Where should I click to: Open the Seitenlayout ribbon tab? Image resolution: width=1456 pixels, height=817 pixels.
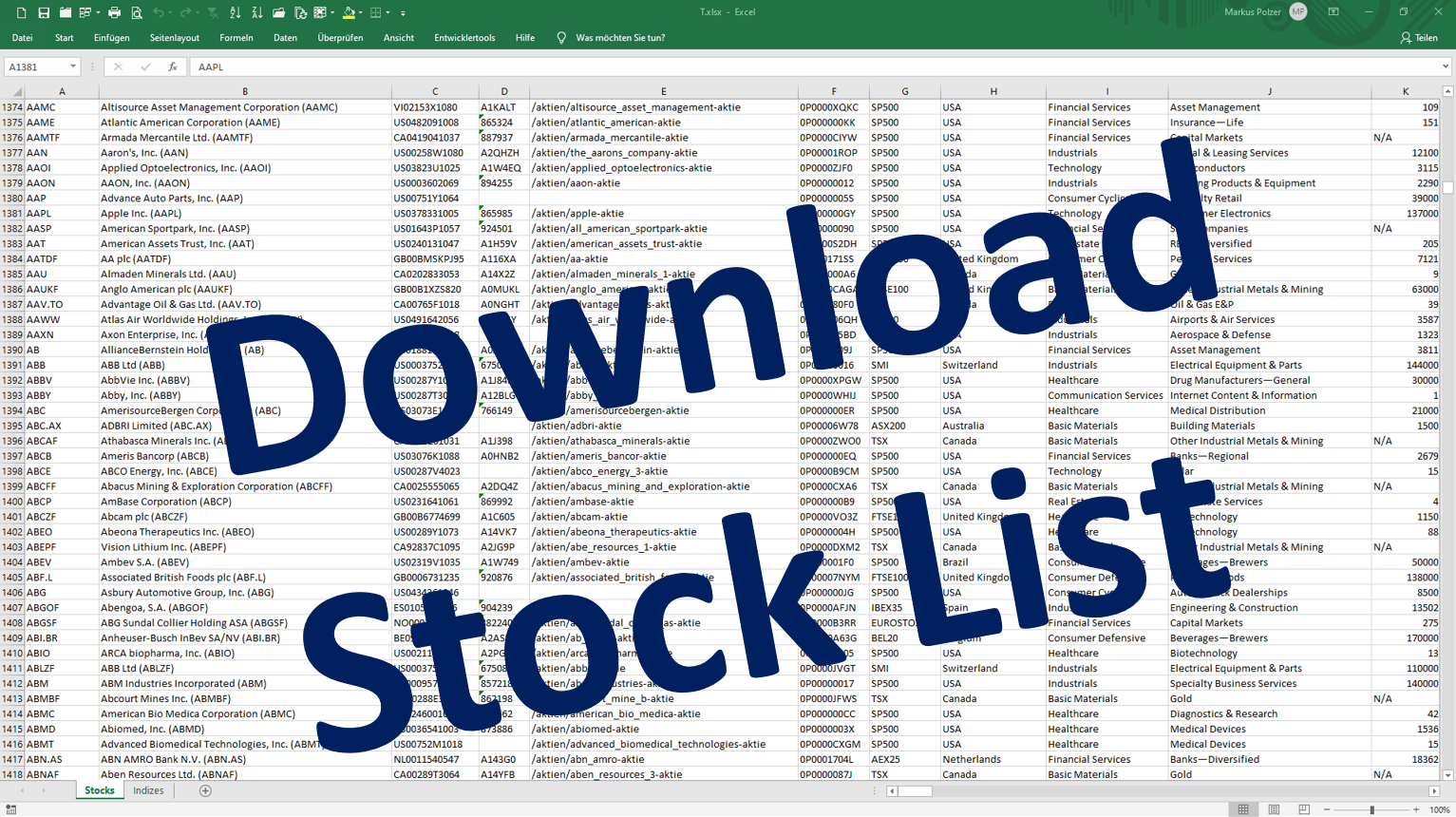[x=175, y=38]
